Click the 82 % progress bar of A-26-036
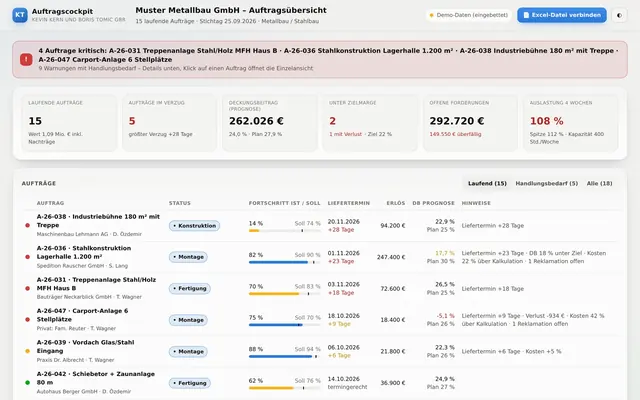The width and height of the screenshot is (640, 400). (x=284, y=262)
